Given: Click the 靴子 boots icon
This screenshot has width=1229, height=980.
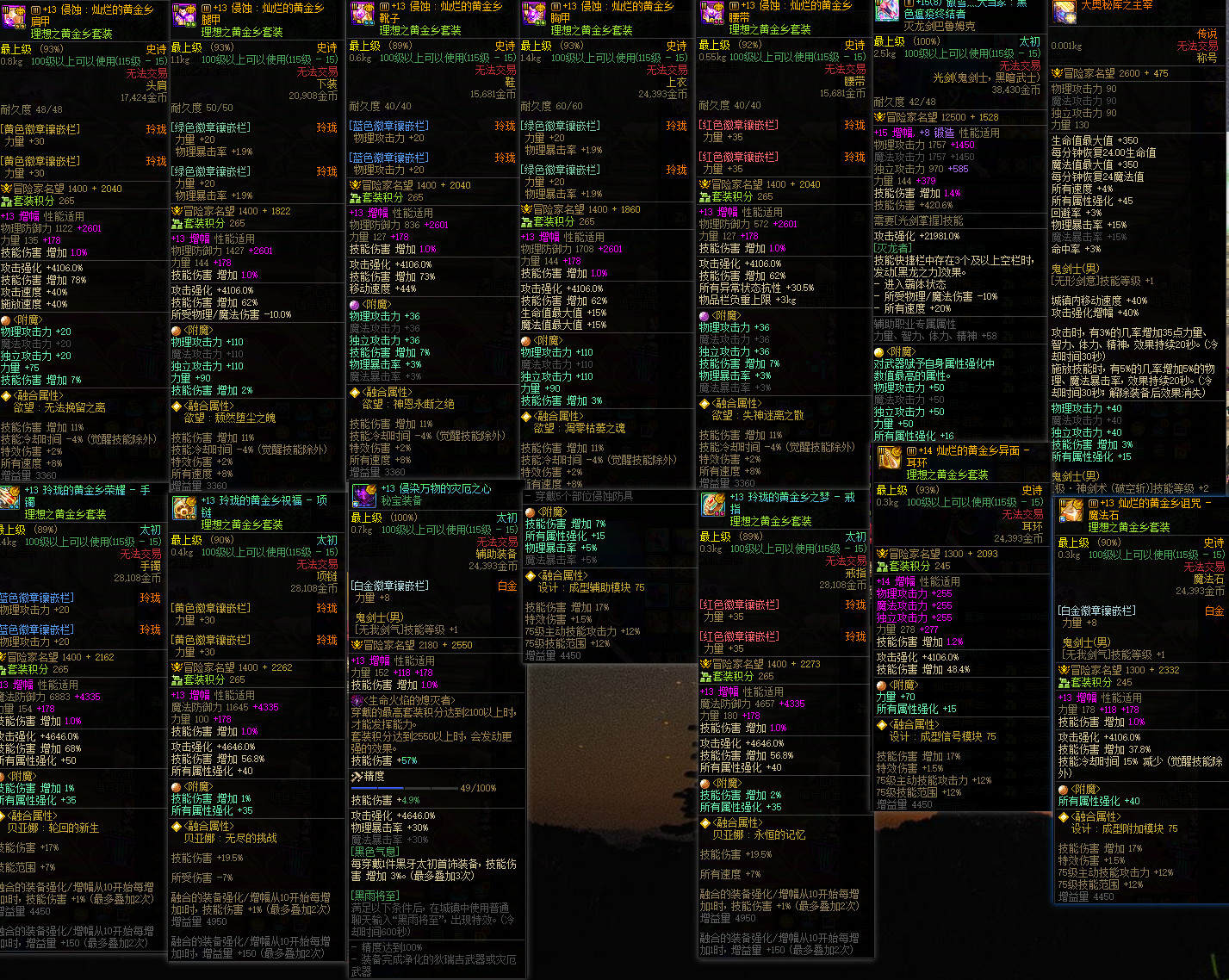Looking at the screenshot, I should tap(362, 13).
